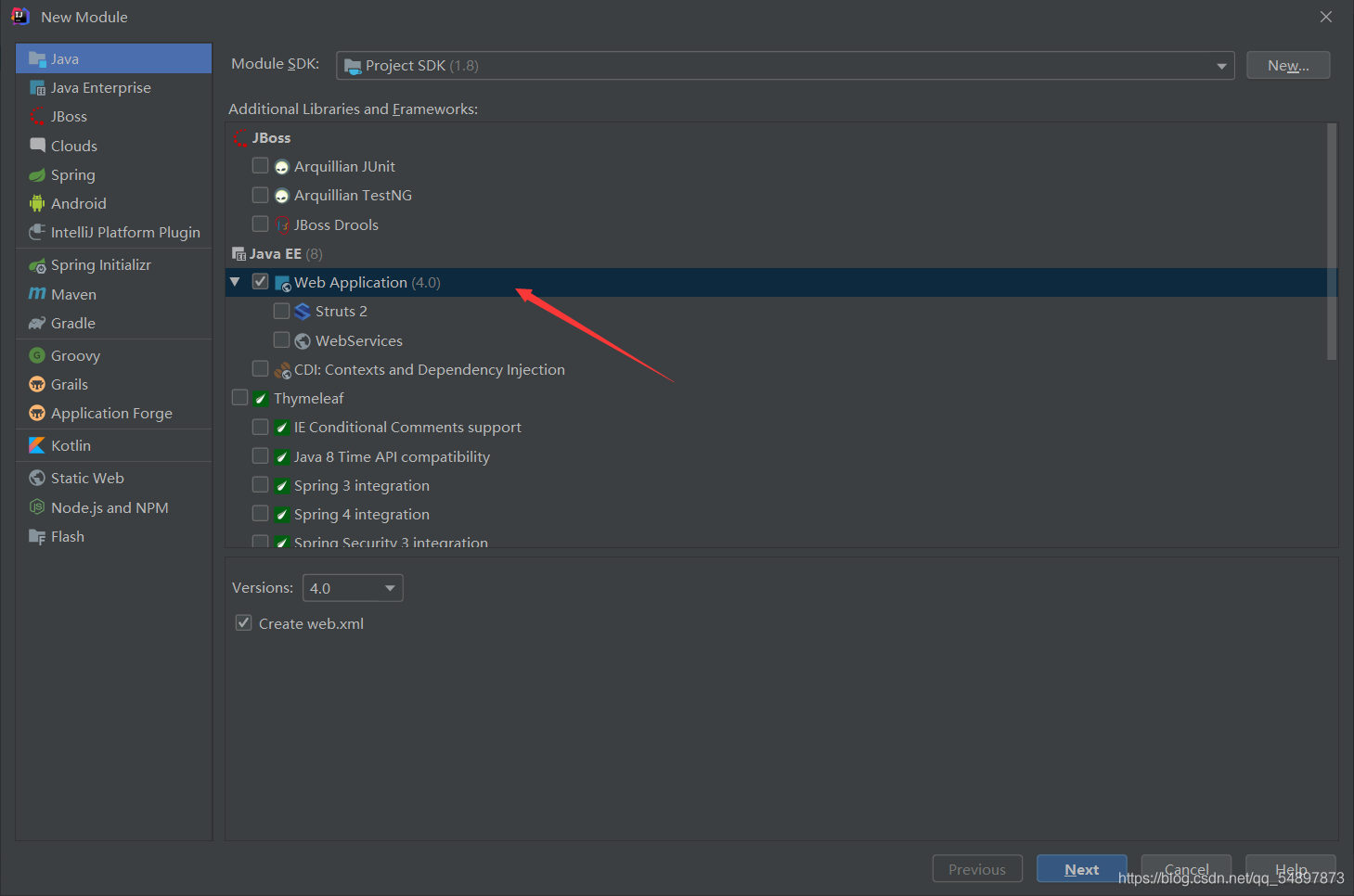
Task: Click the frameworks list vertical scrollbar
Action: pyautogui.click(x=1332, y=241)
